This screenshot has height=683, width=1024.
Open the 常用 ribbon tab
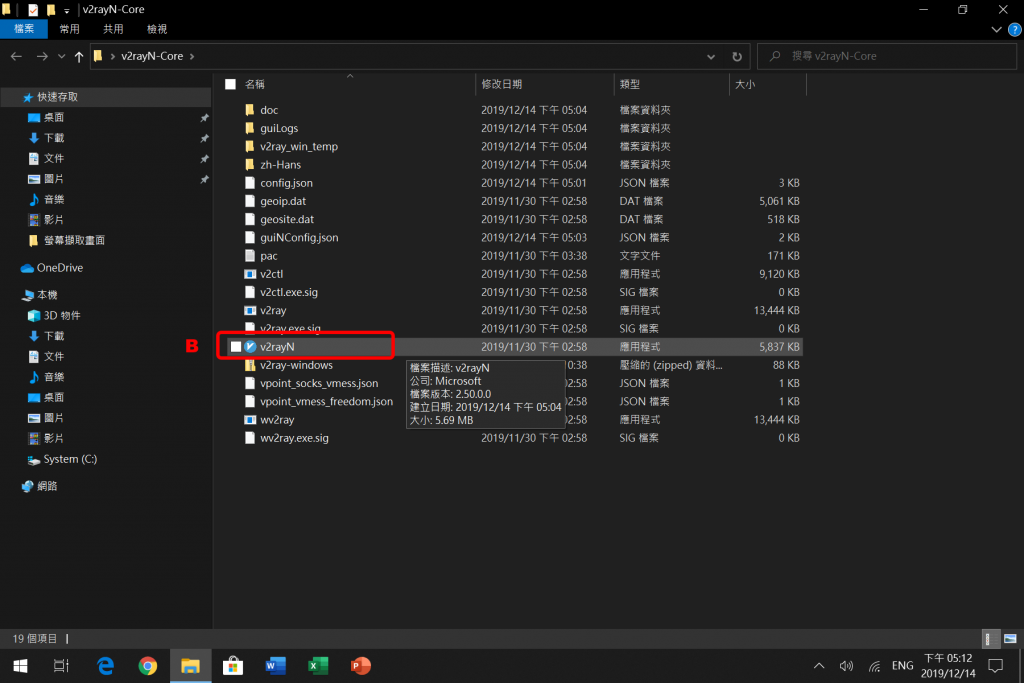pos(69,29)
